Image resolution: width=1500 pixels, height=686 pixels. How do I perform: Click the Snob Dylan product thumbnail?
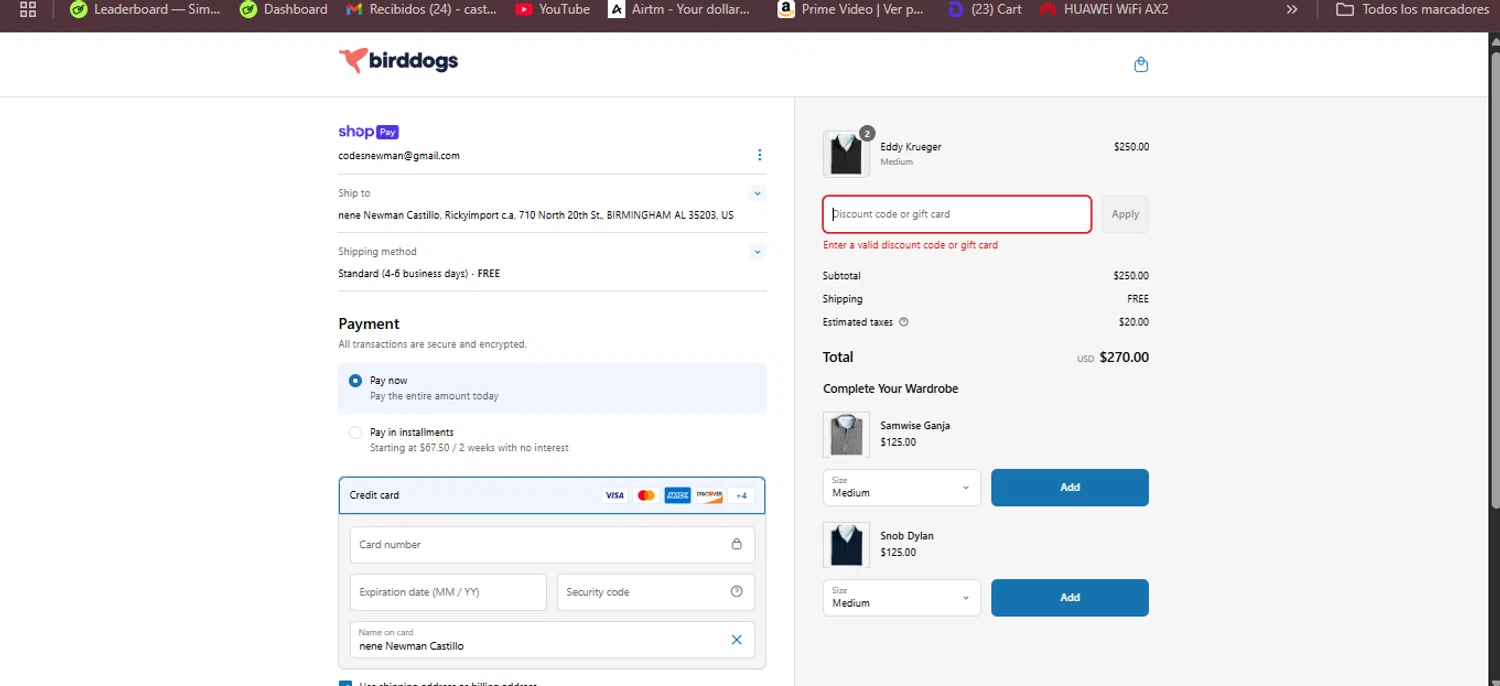846,545
